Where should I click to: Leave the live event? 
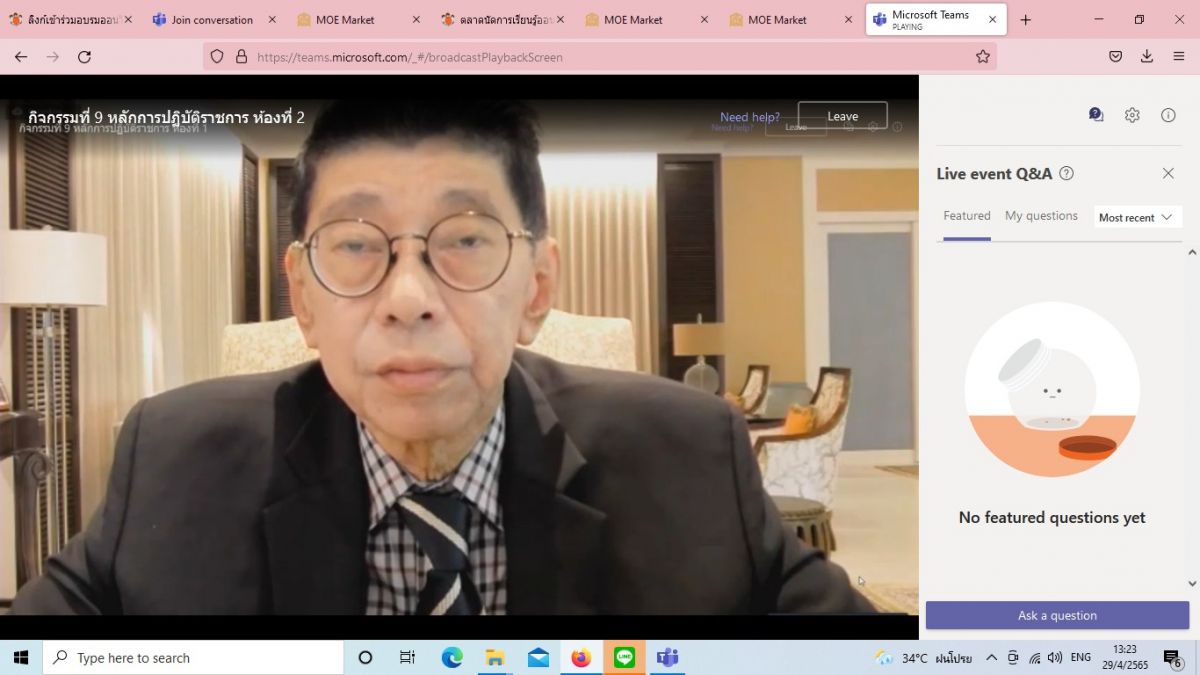pos(842,116)
